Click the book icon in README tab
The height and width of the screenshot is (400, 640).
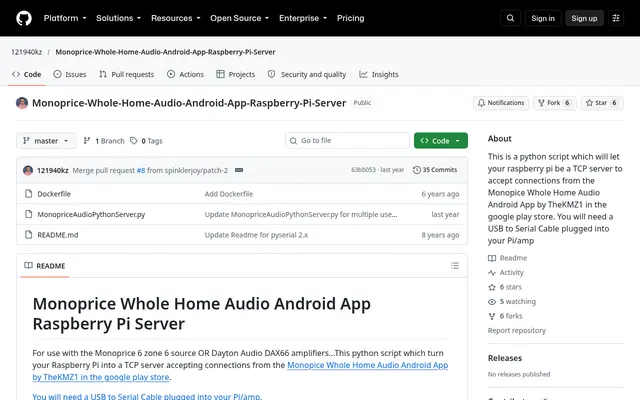click(28, 266)
